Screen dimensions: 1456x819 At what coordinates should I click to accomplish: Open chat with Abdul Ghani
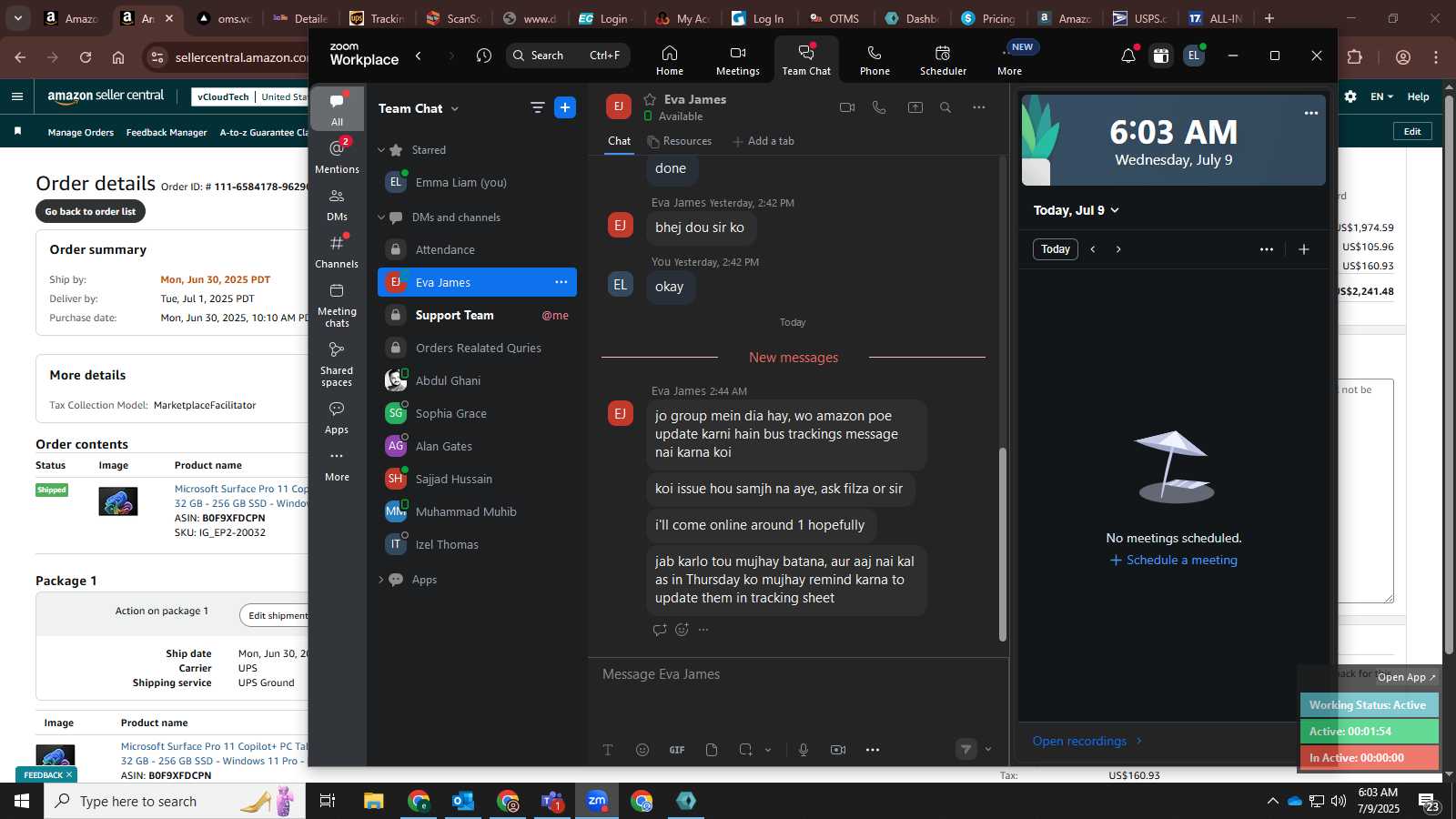pyautogui.click(x=477, y=380)
